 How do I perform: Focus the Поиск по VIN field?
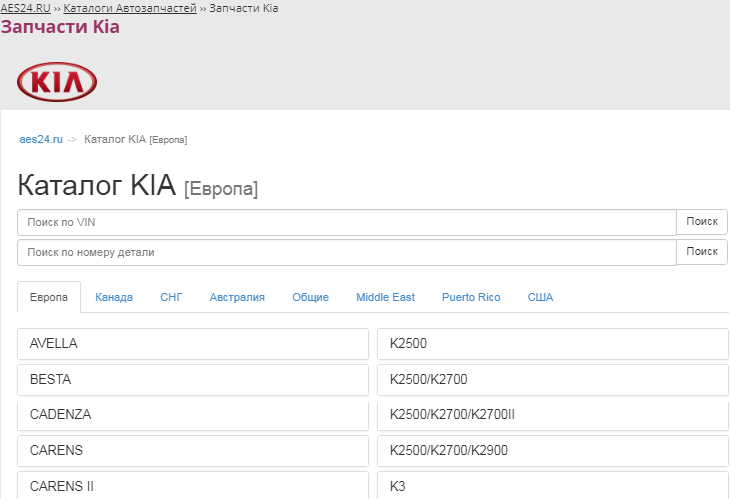(x=346, y=222)
